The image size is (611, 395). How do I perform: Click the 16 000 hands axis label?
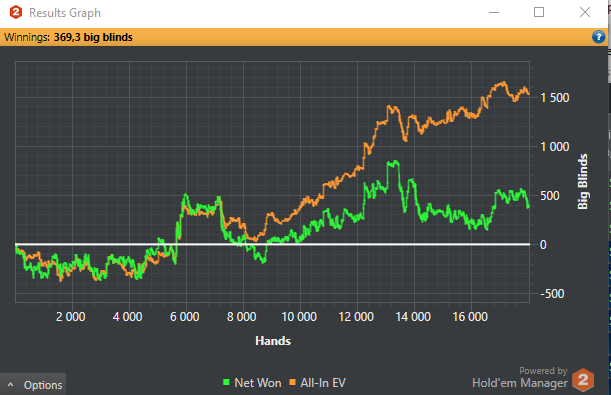470,317
